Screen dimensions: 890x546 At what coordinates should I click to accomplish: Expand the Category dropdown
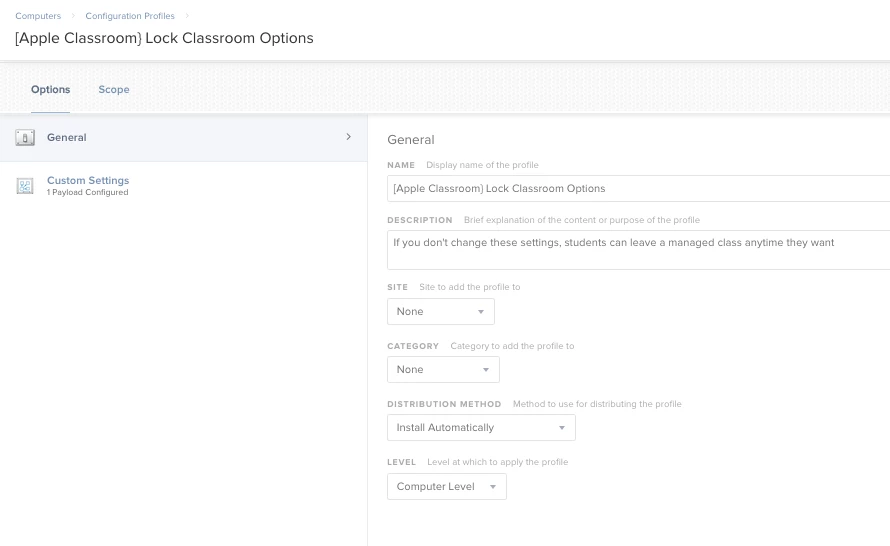(442, 369)
